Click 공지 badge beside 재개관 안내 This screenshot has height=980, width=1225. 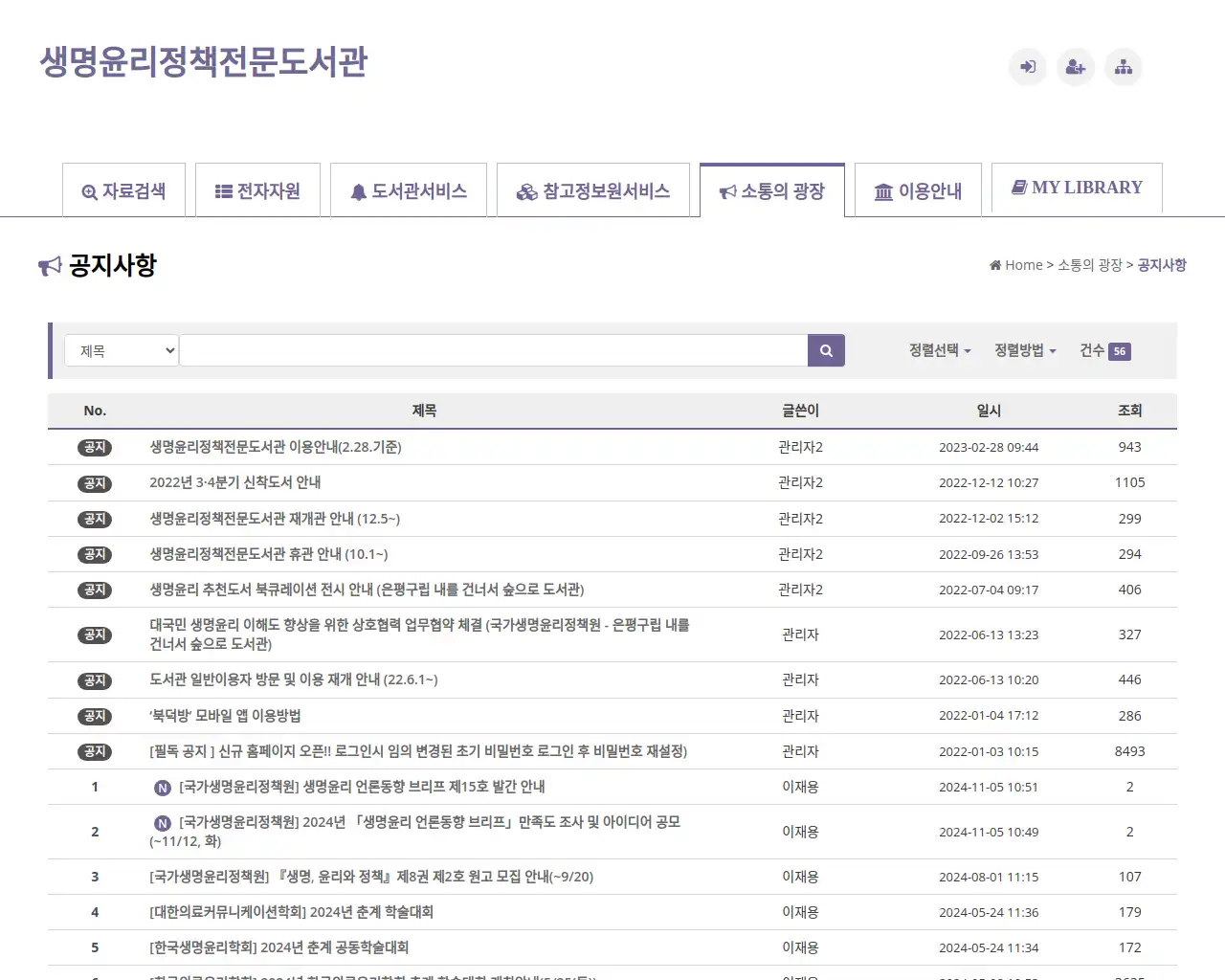(x=95, y=519)
